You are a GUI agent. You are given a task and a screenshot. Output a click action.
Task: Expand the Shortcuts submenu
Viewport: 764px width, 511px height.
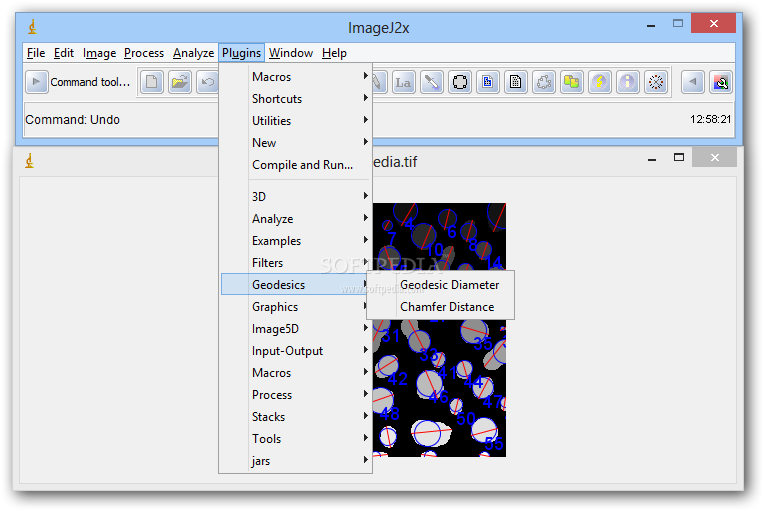(296, 99)
